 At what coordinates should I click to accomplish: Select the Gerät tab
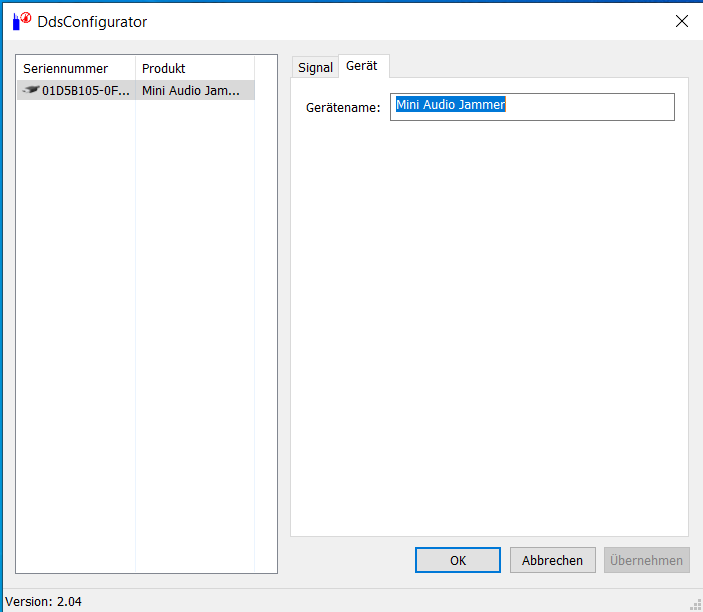(362, 66)
